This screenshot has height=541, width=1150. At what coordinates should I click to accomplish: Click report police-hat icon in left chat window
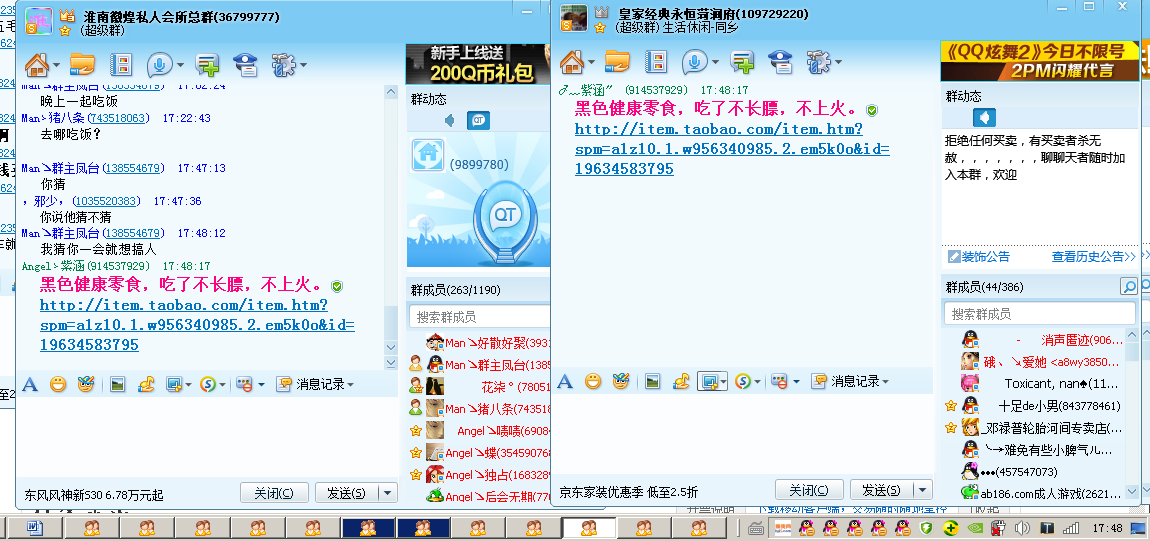pyautogui.click(x=245, y=65)
